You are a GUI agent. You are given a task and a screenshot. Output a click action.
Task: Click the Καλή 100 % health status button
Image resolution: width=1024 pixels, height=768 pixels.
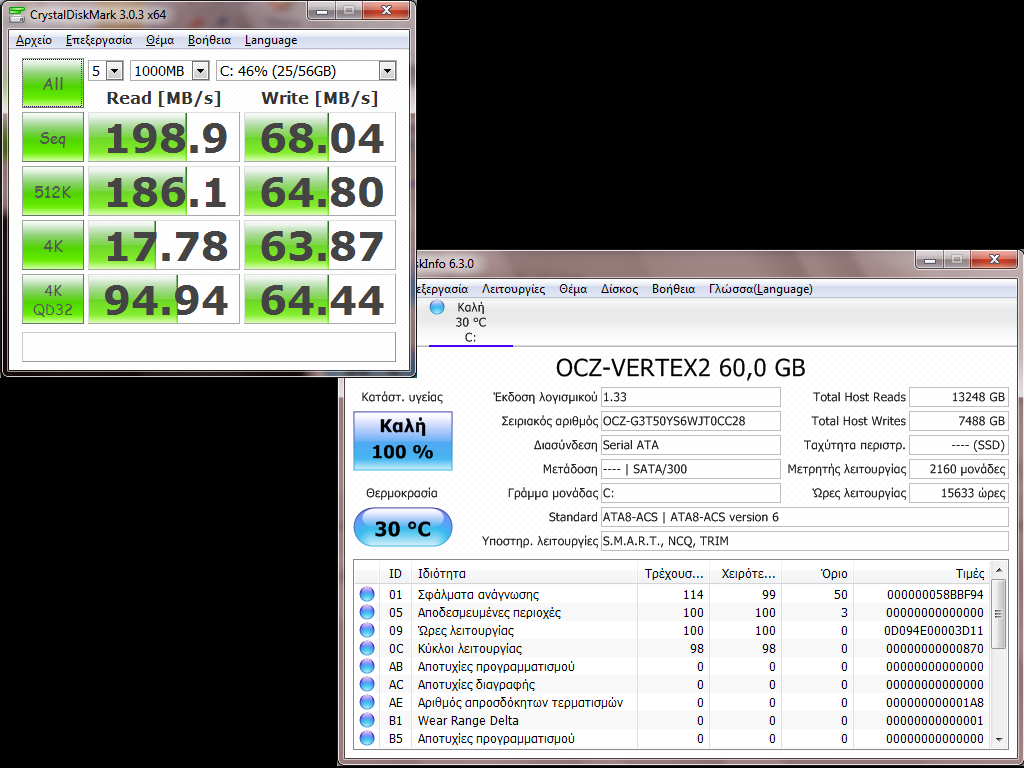pos(403,441)
